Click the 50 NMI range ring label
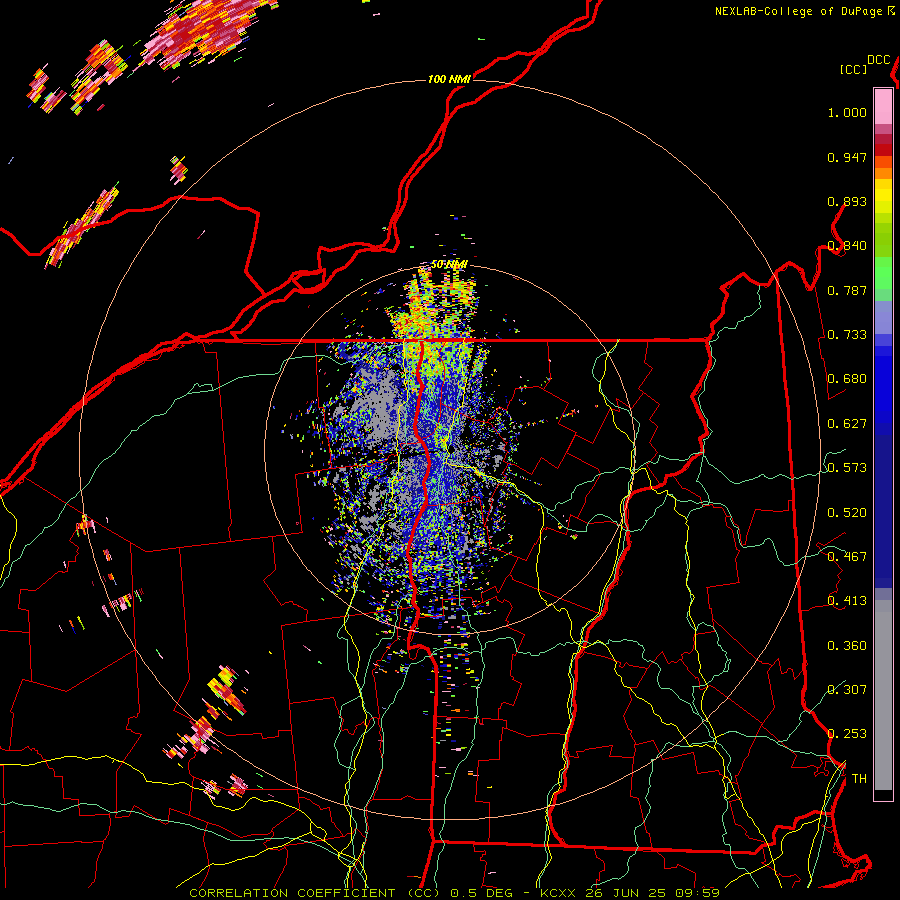This screenshot has height=900, width=900. coord(449,265)
